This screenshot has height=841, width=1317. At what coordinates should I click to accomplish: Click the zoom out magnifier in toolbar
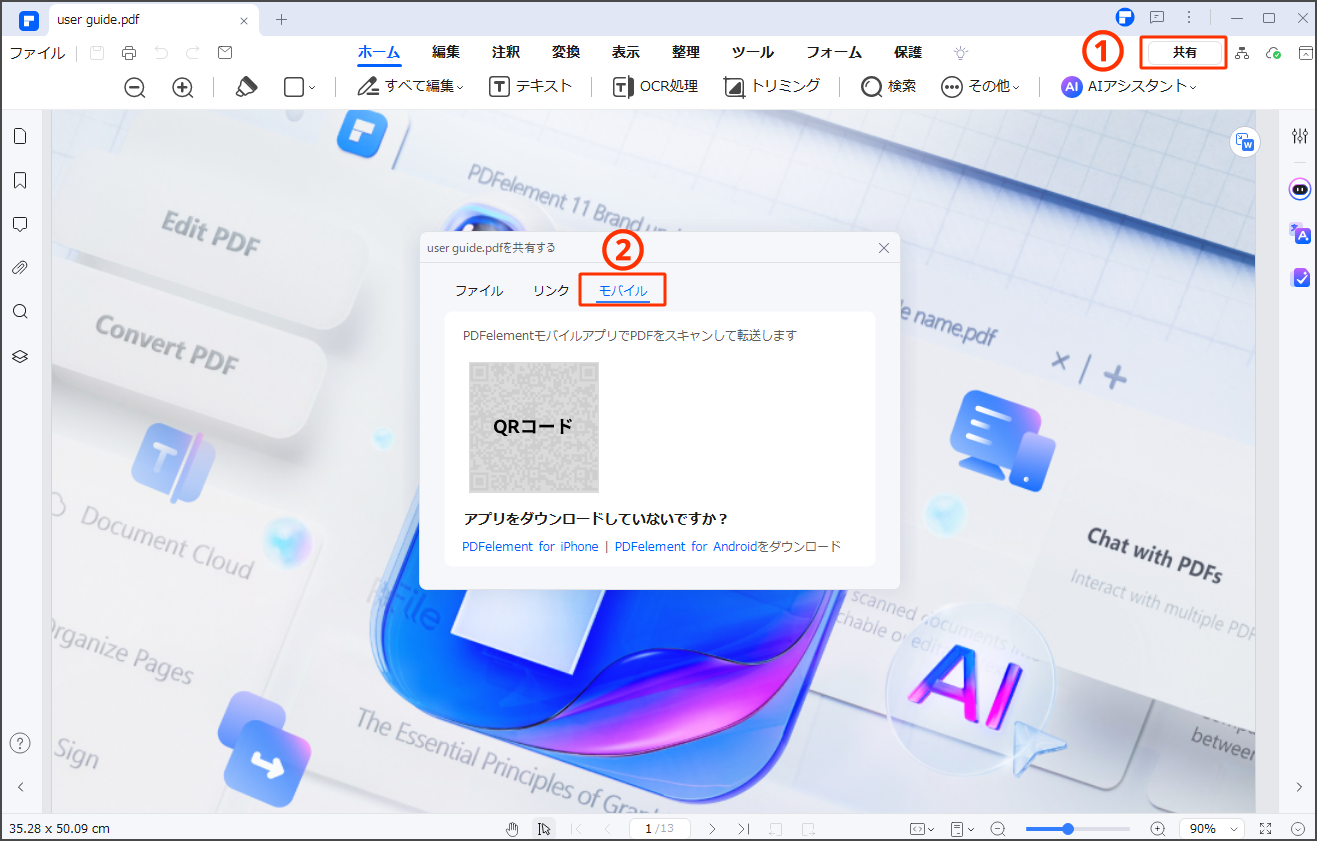135,87
